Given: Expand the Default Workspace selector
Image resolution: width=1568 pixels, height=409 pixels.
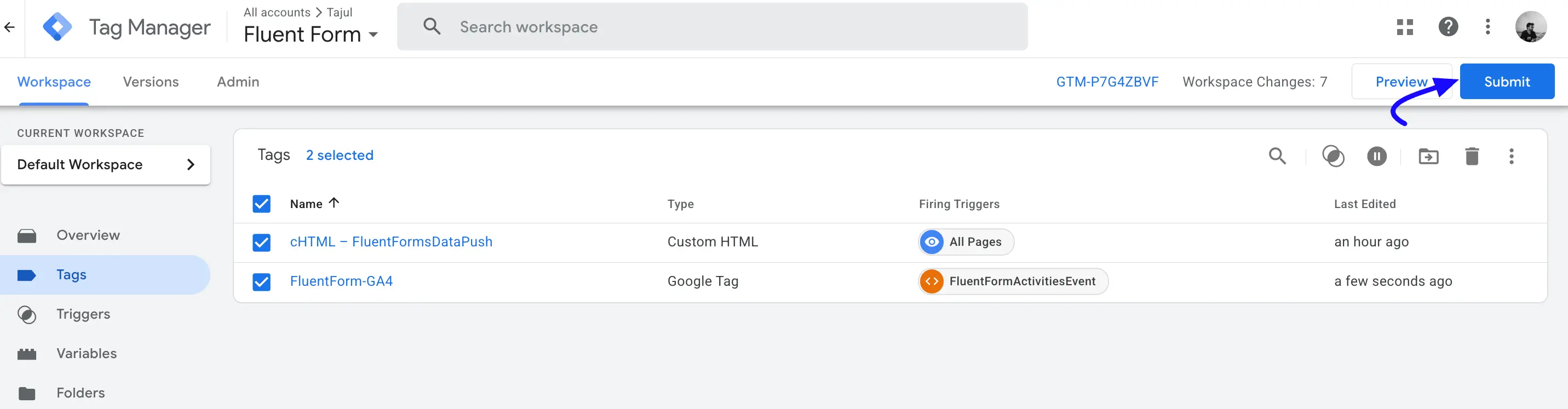Looking at the screenshot, I should 106,164.
